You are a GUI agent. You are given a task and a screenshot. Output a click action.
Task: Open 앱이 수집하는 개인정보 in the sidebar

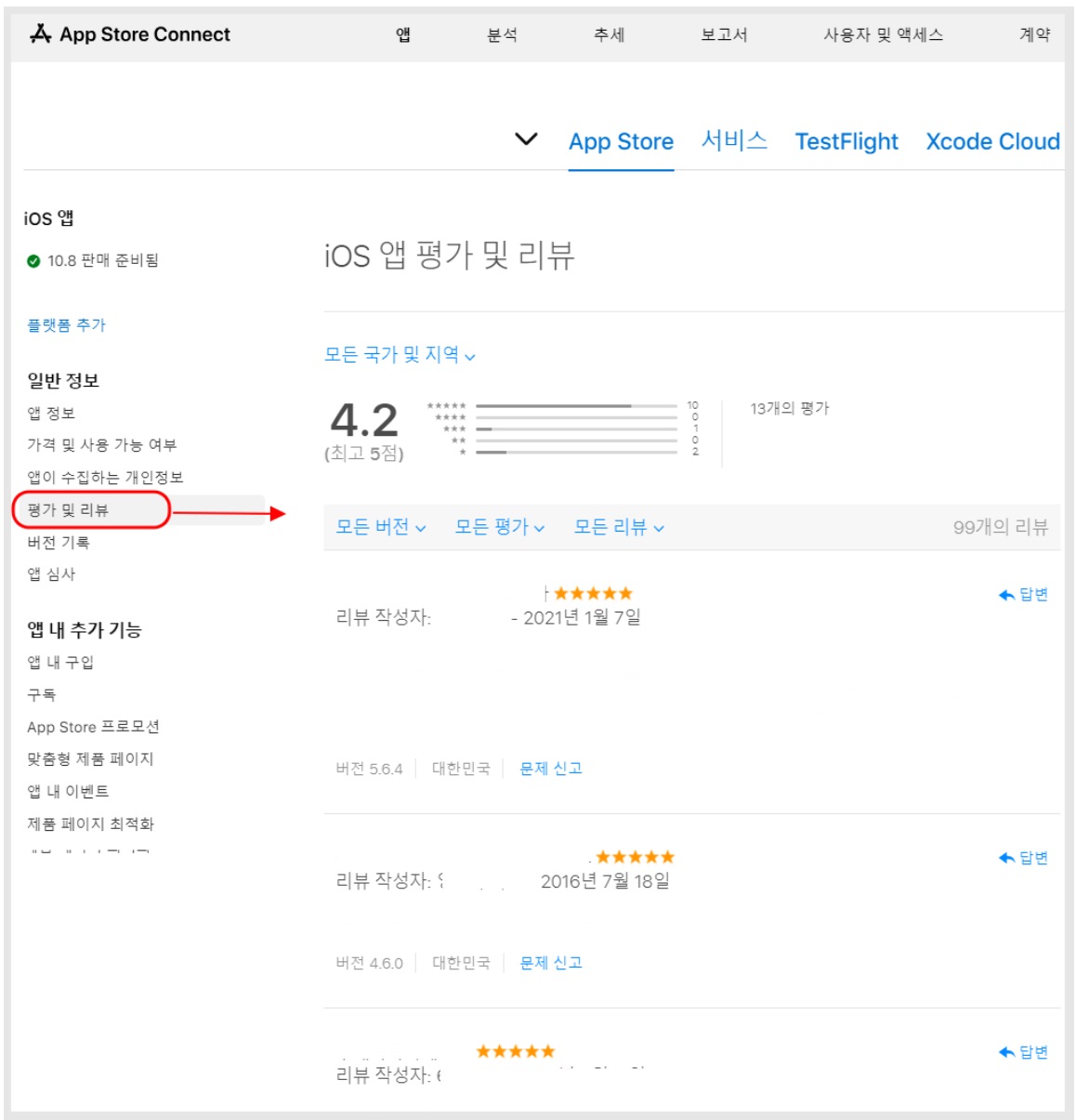[x=105, y=477]
